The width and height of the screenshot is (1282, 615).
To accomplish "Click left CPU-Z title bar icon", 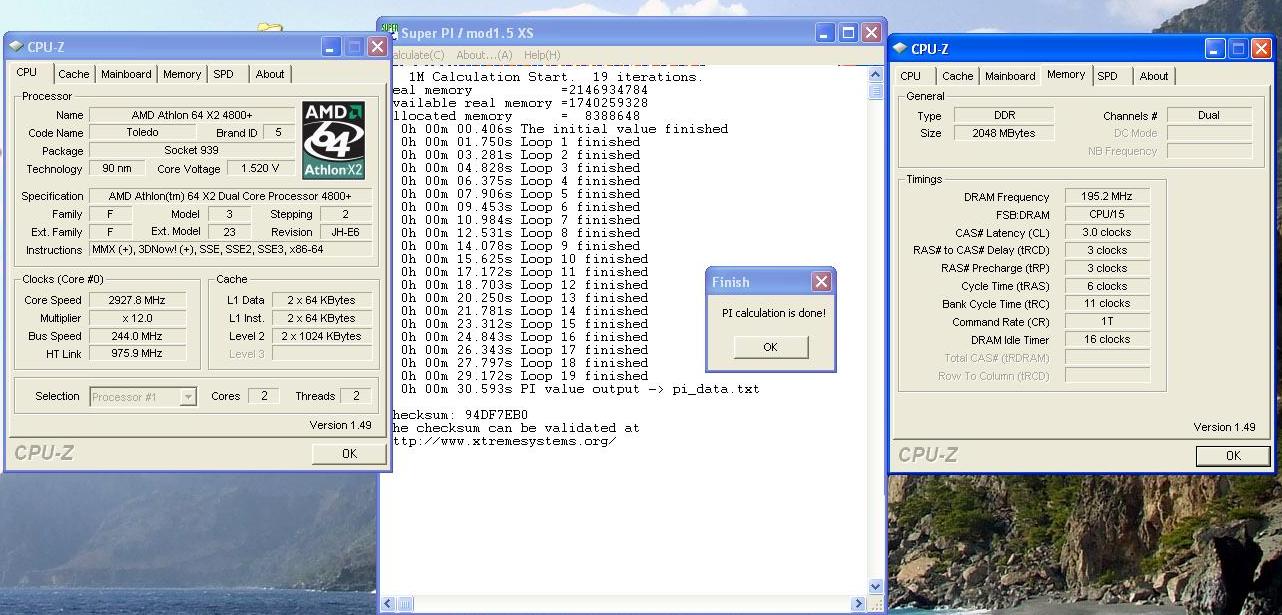I will click(16, 47).
